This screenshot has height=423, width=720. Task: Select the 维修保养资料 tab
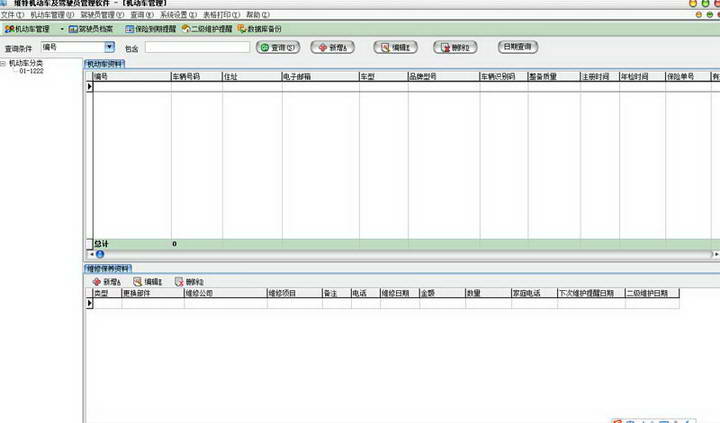point(108,268)
